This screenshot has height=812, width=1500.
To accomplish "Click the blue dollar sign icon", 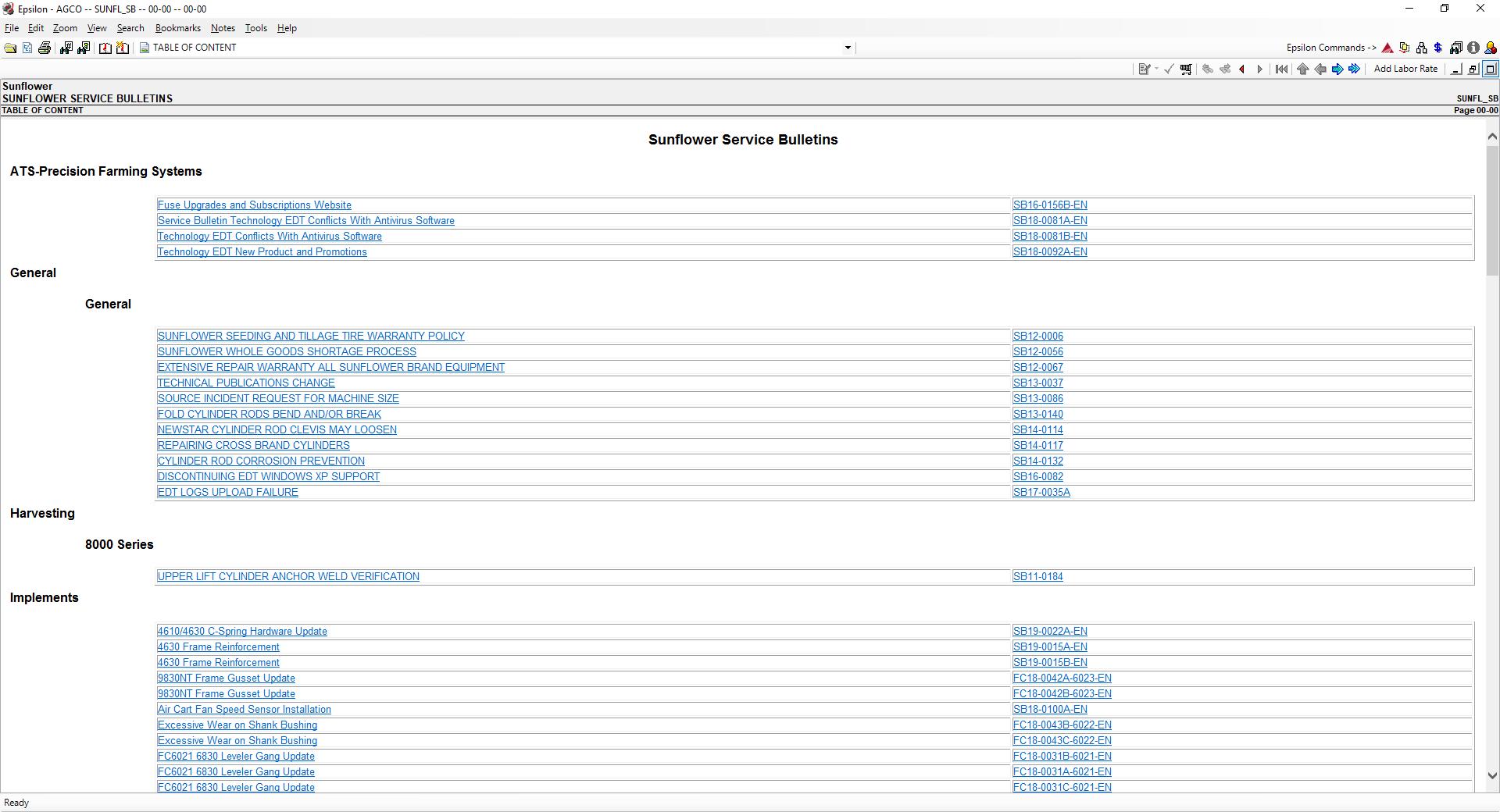I will 1438,48.
